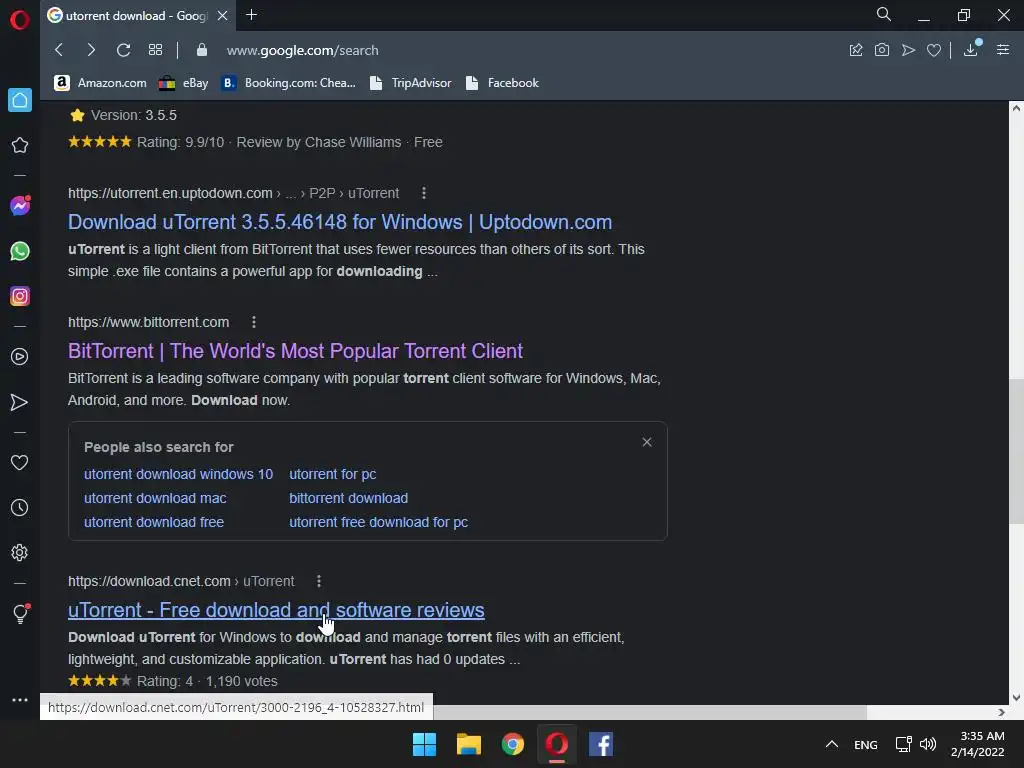This screenshot has height=768, width=1024.
Task: Open Facebook bookmark
Action: (502, 83)
